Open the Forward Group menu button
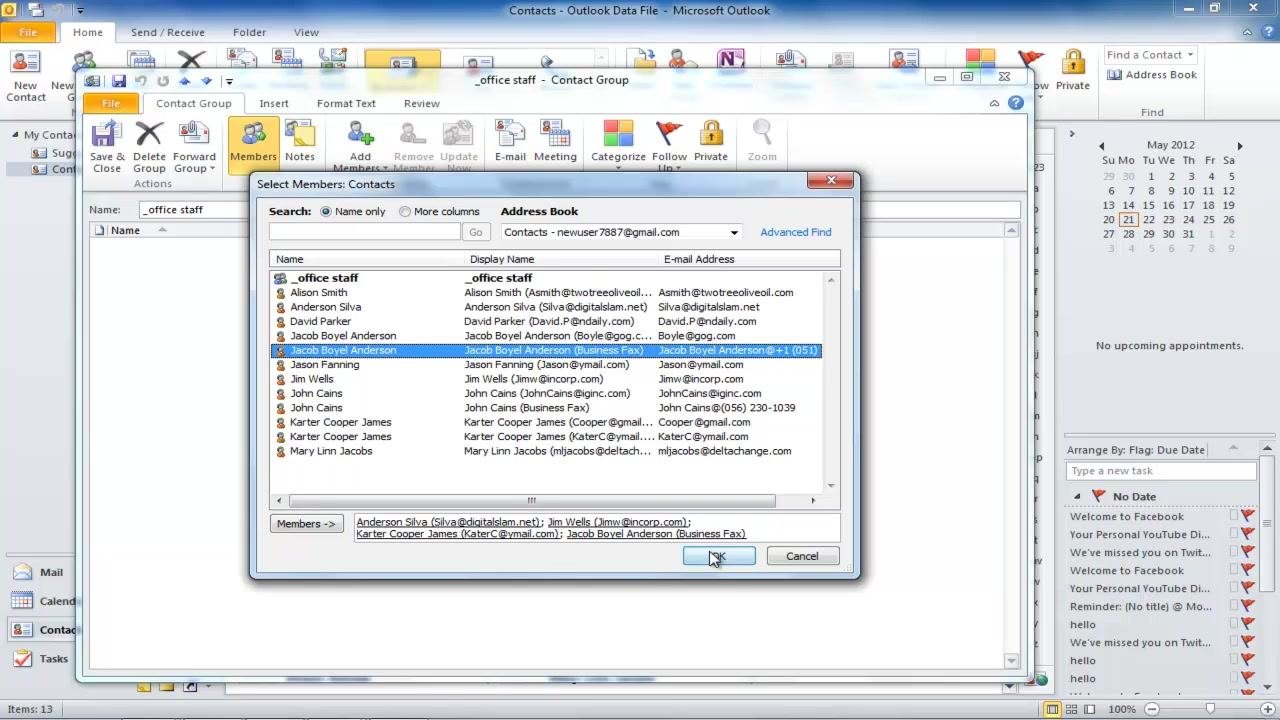1280x720 pixels. [194, 145]
